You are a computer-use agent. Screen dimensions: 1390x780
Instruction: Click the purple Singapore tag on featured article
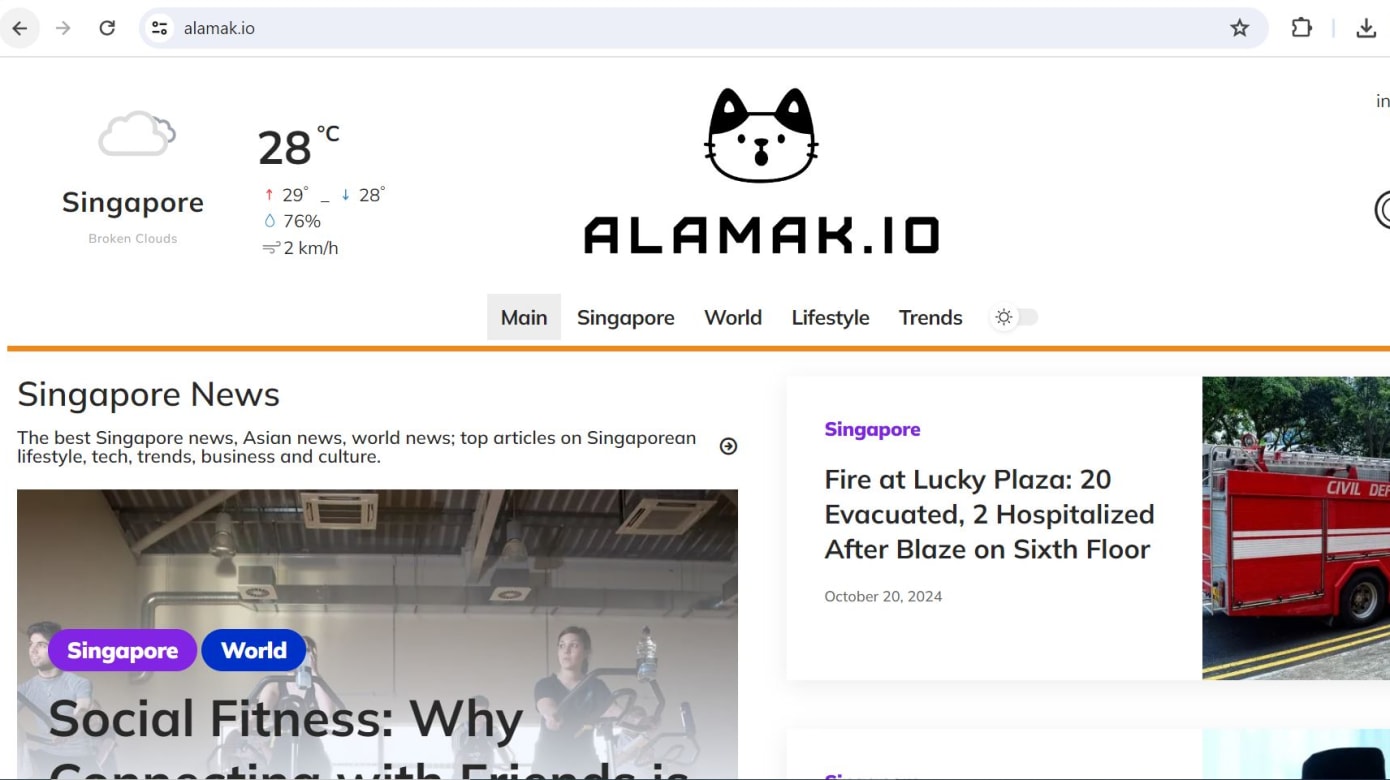click(122, 650)
